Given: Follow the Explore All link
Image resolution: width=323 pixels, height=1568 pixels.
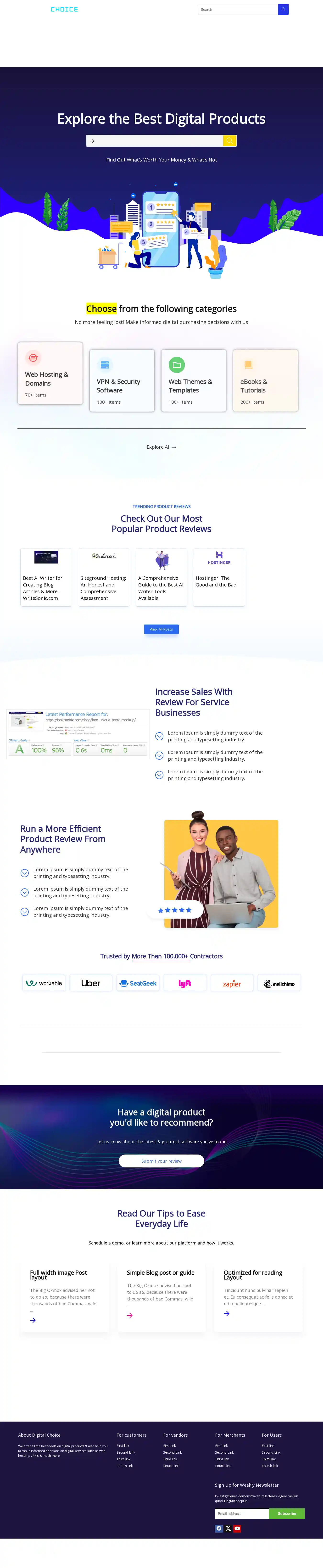Looking at the screenshot, I should coord(161,447).
